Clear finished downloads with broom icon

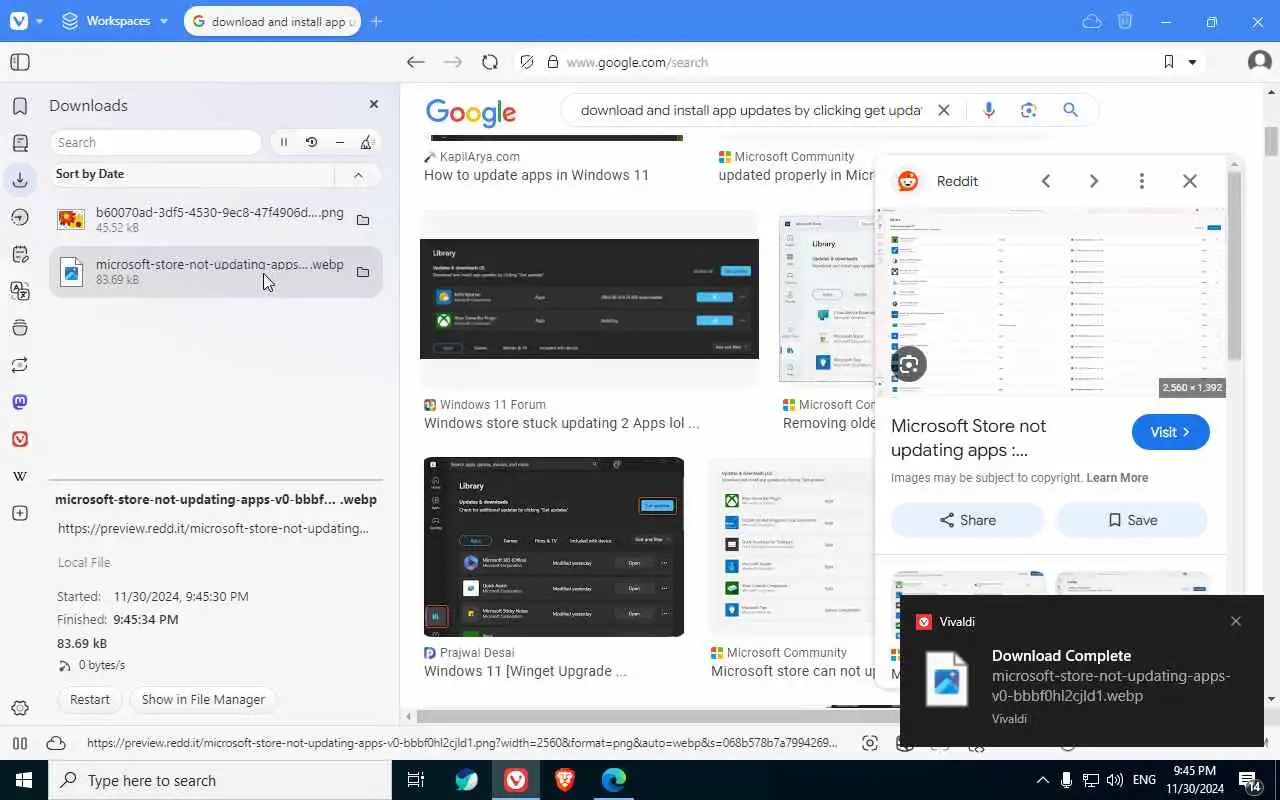pyautogui.click(x=367, y=142)
